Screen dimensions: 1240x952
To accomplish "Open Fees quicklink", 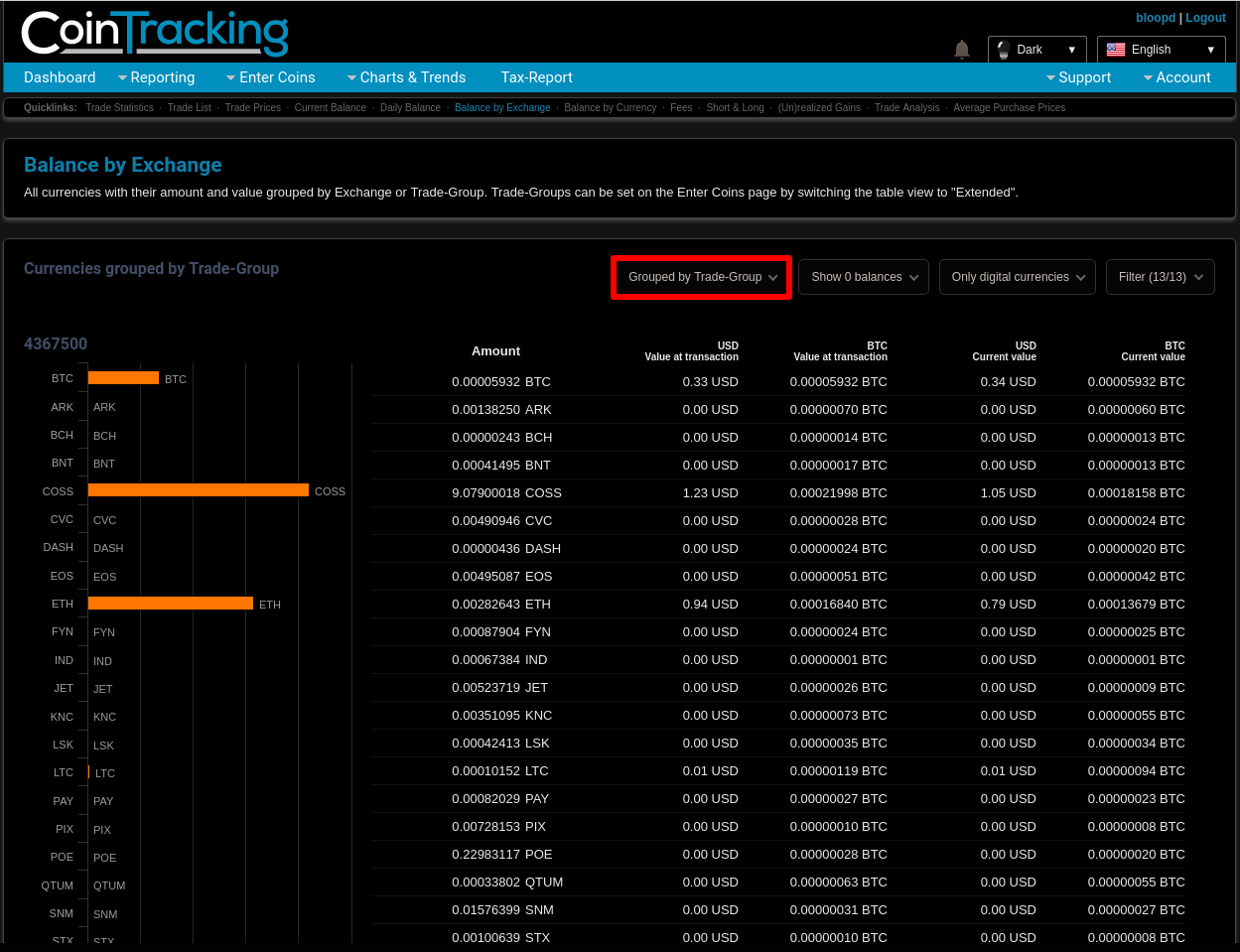I will point(681,107).
